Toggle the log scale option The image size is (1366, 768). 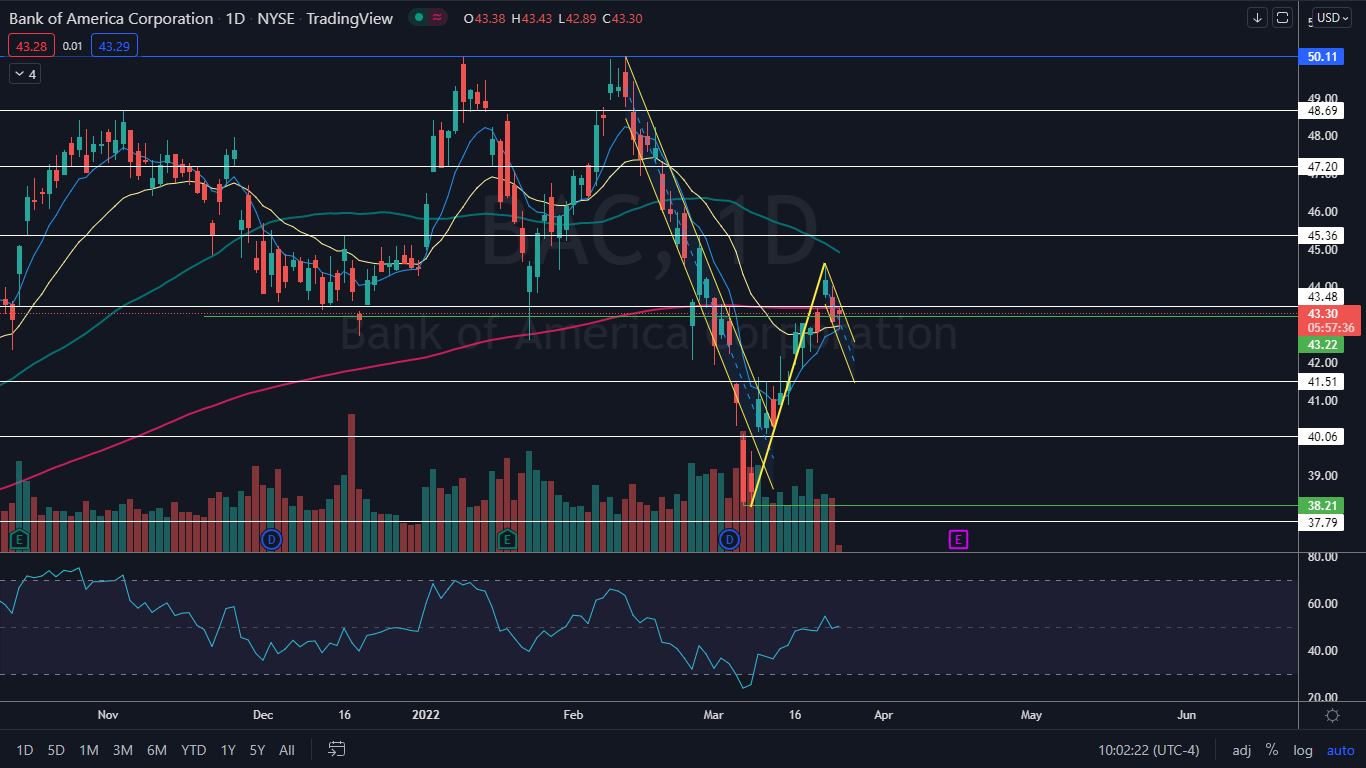(x=1303, y=750)
